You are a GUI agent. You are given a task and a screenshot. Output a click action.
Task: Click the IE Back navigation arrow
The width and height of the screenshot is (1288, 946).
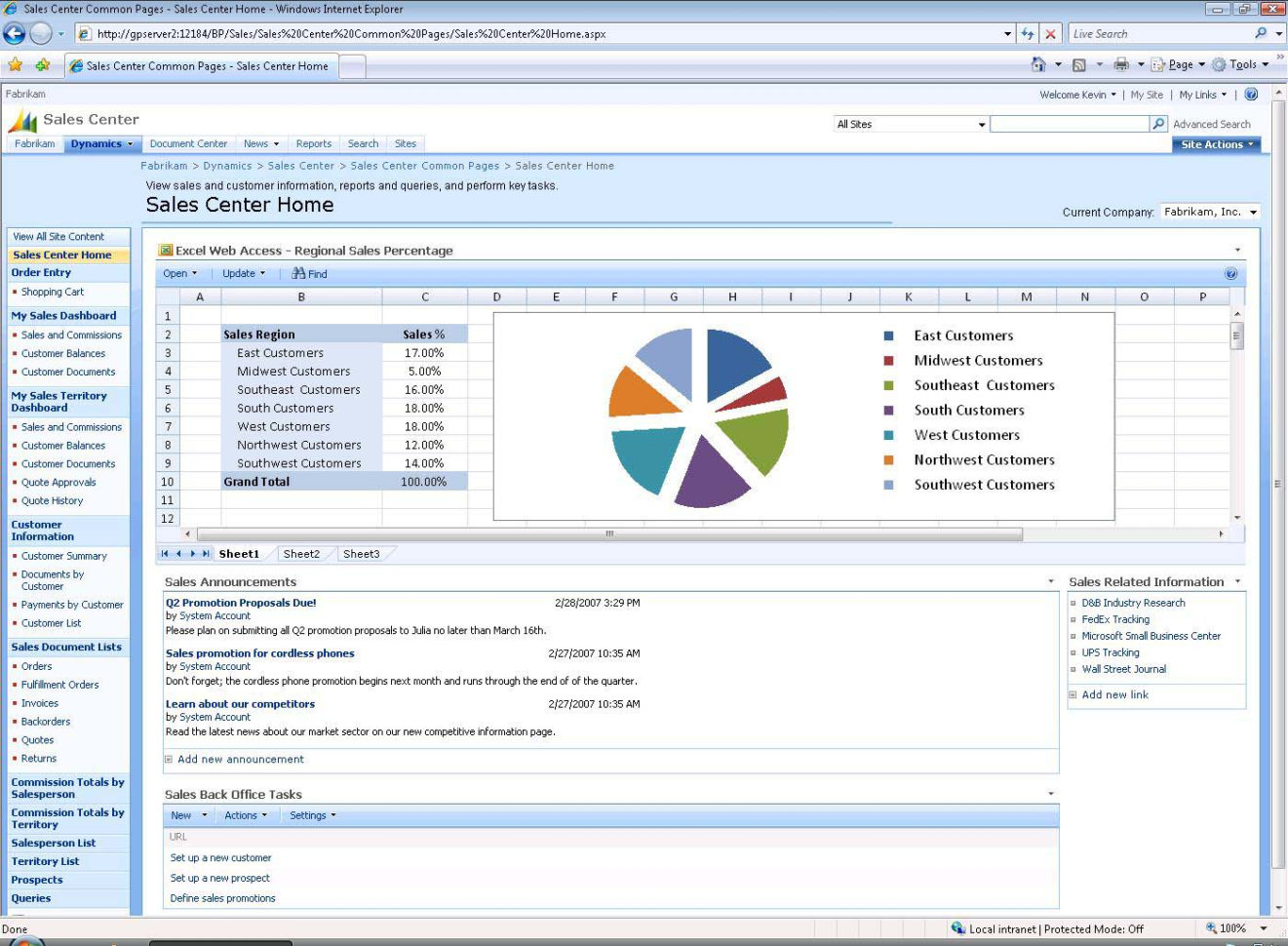[15, 34]
